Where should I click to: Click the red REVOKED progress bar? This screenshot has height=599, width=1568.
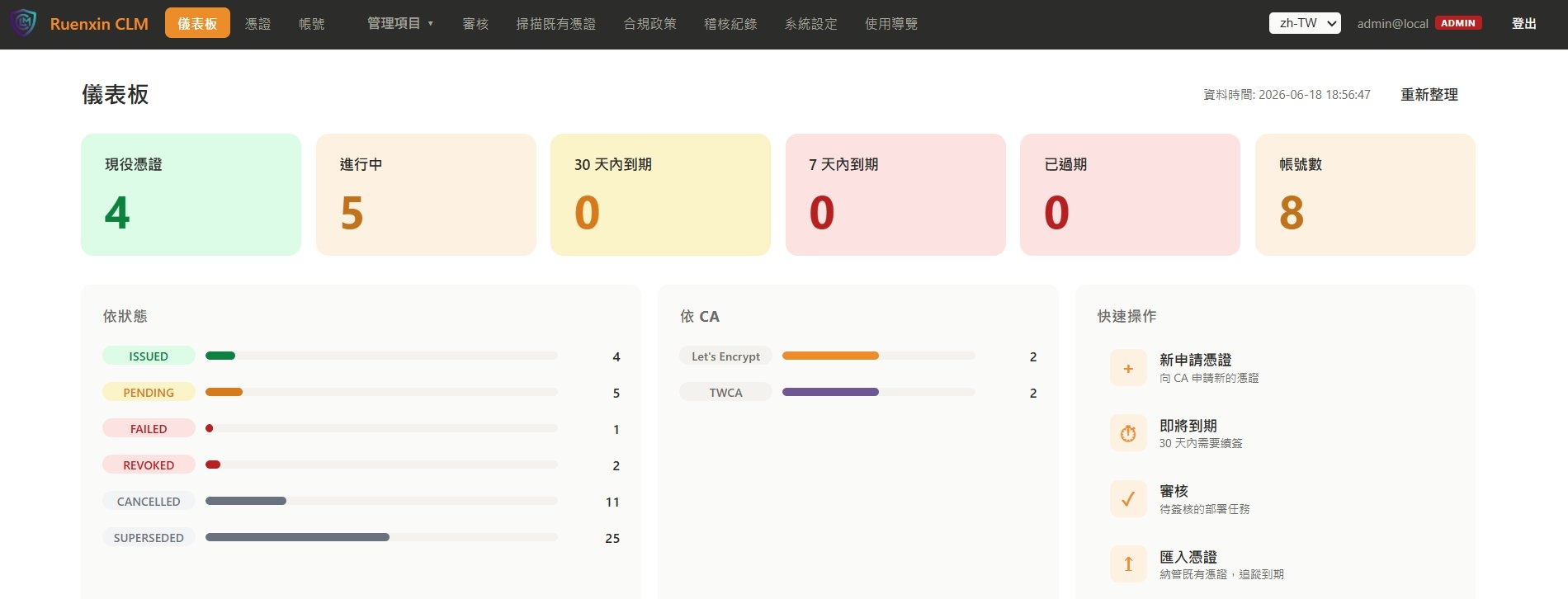(213, 465)
